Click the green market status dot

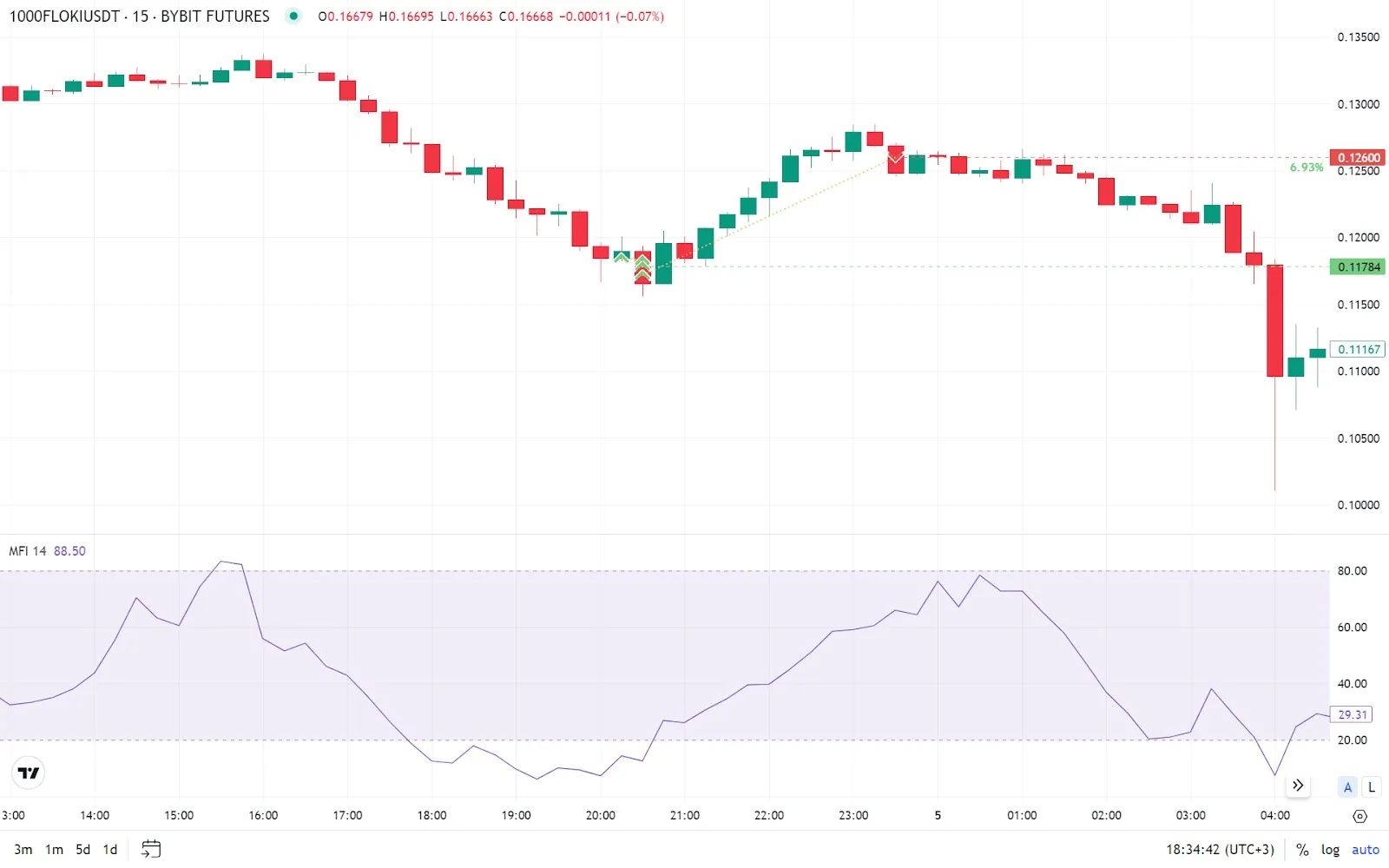293,16
